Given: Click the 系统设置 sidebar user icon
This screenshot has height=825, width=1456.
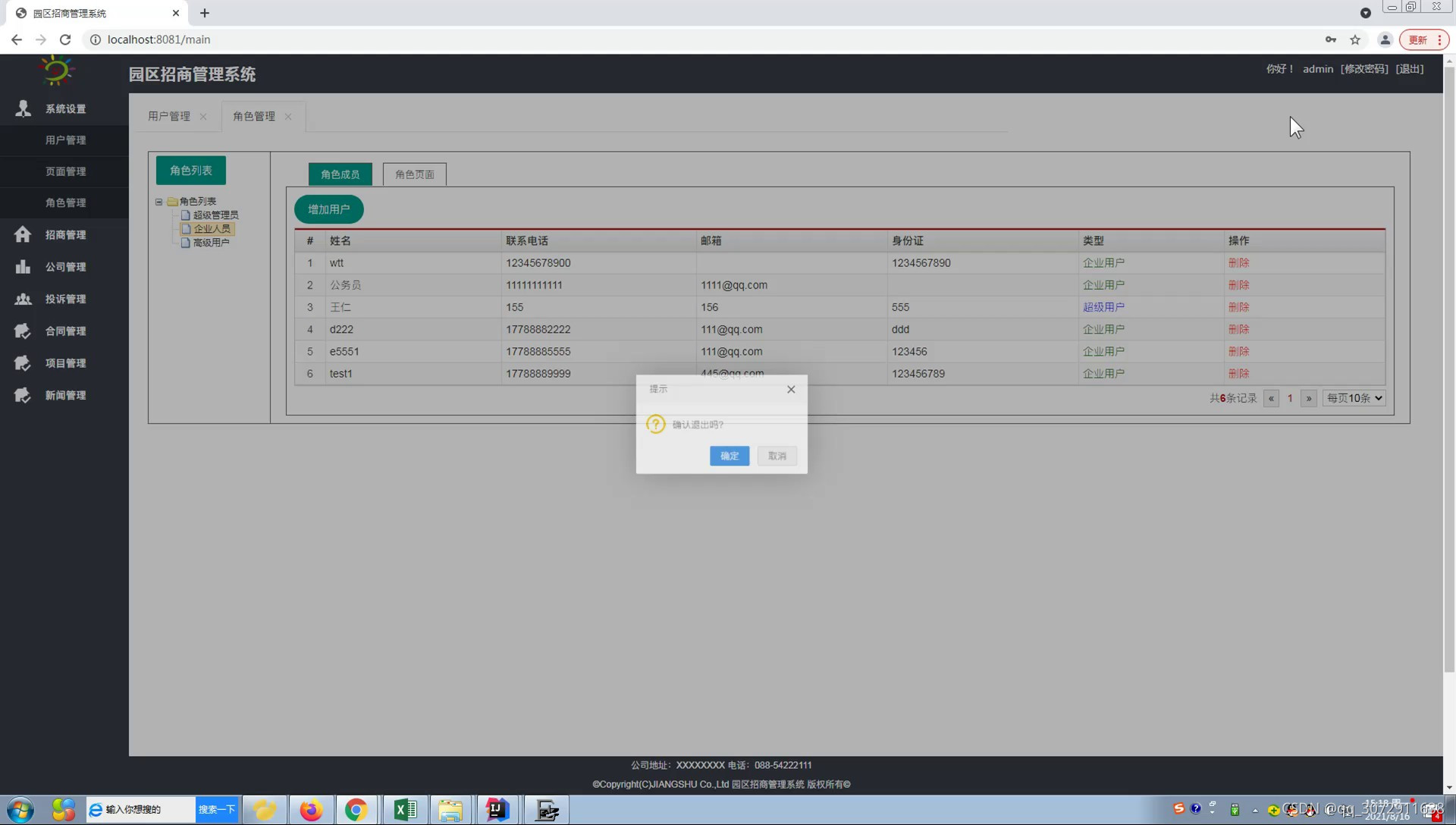Looking at the screenshot, I should 23,108.
